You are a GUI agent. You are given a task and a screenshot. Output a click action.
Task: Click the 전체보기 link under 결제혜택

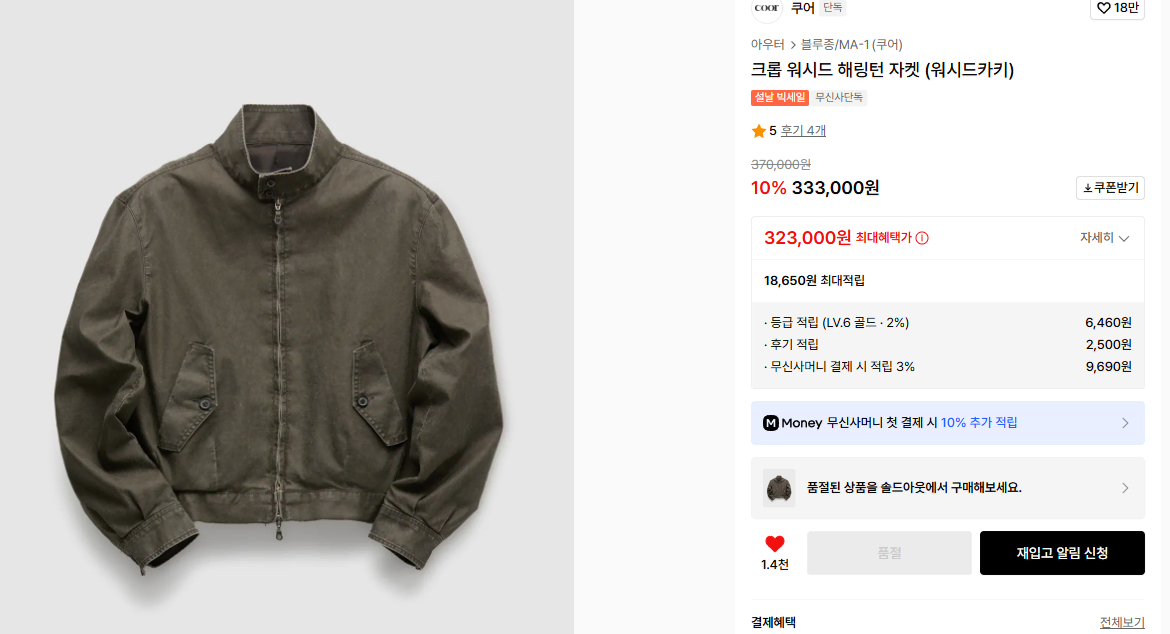(1121, 622)
